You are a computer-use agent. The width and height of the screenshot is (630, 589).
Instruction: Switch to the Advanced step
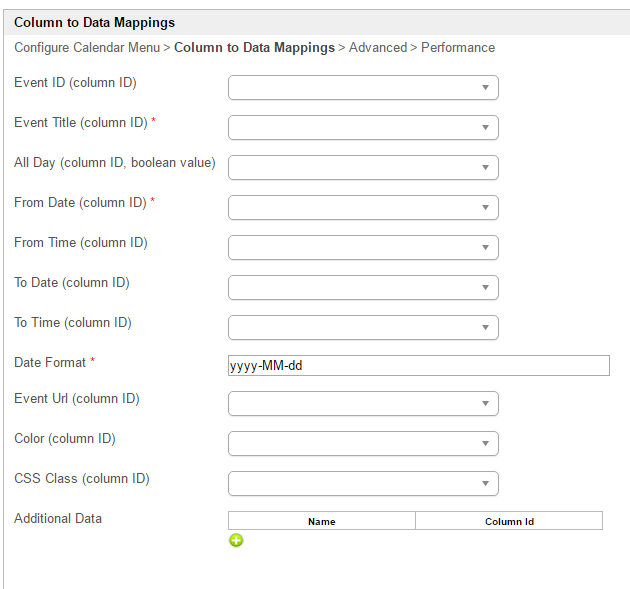pos(378,48)
